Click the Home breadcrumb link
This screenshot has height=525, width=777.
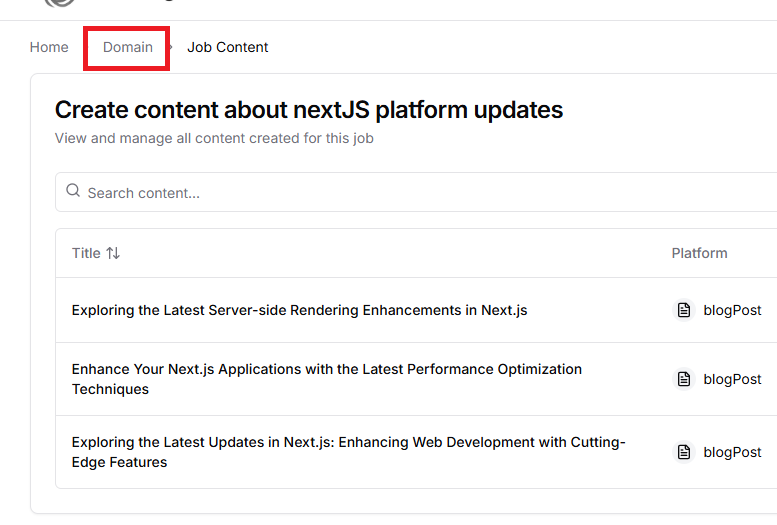tap(49, 47)
